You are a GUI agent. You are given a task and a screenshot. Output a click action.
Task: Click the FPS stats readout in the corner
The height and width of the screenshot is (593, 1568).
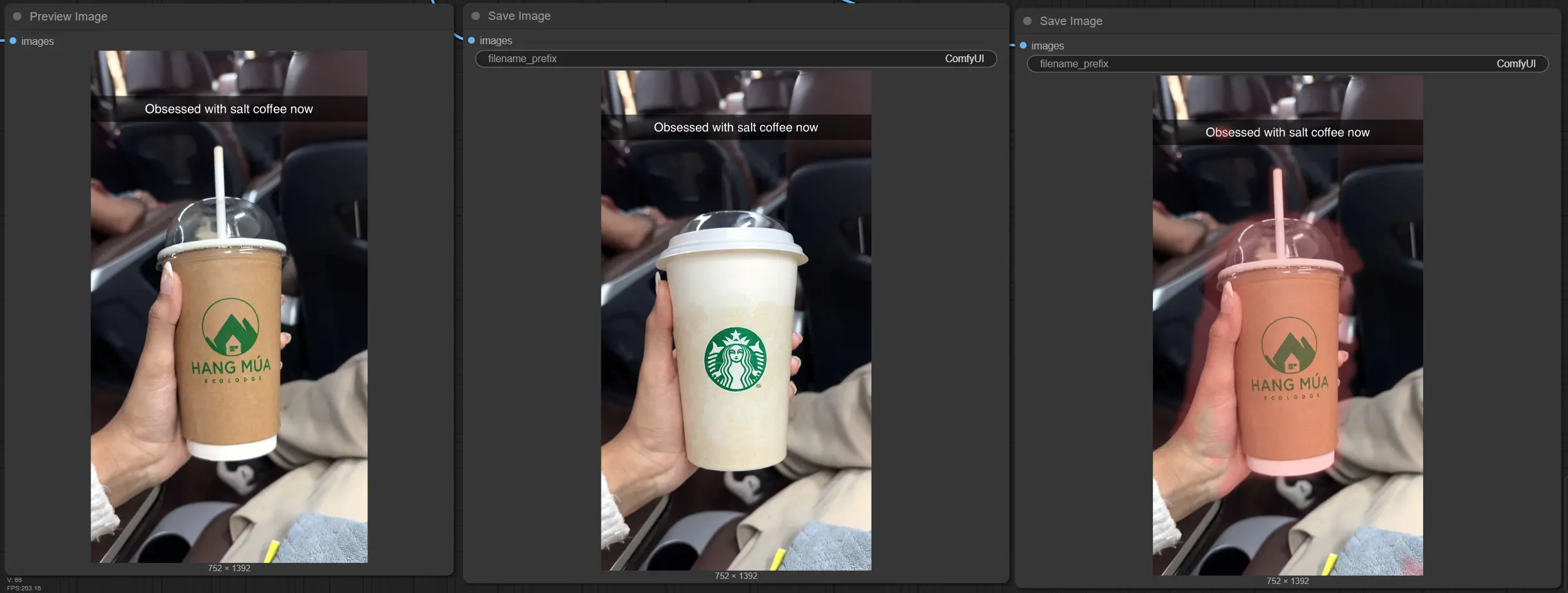tap(24, 588)
